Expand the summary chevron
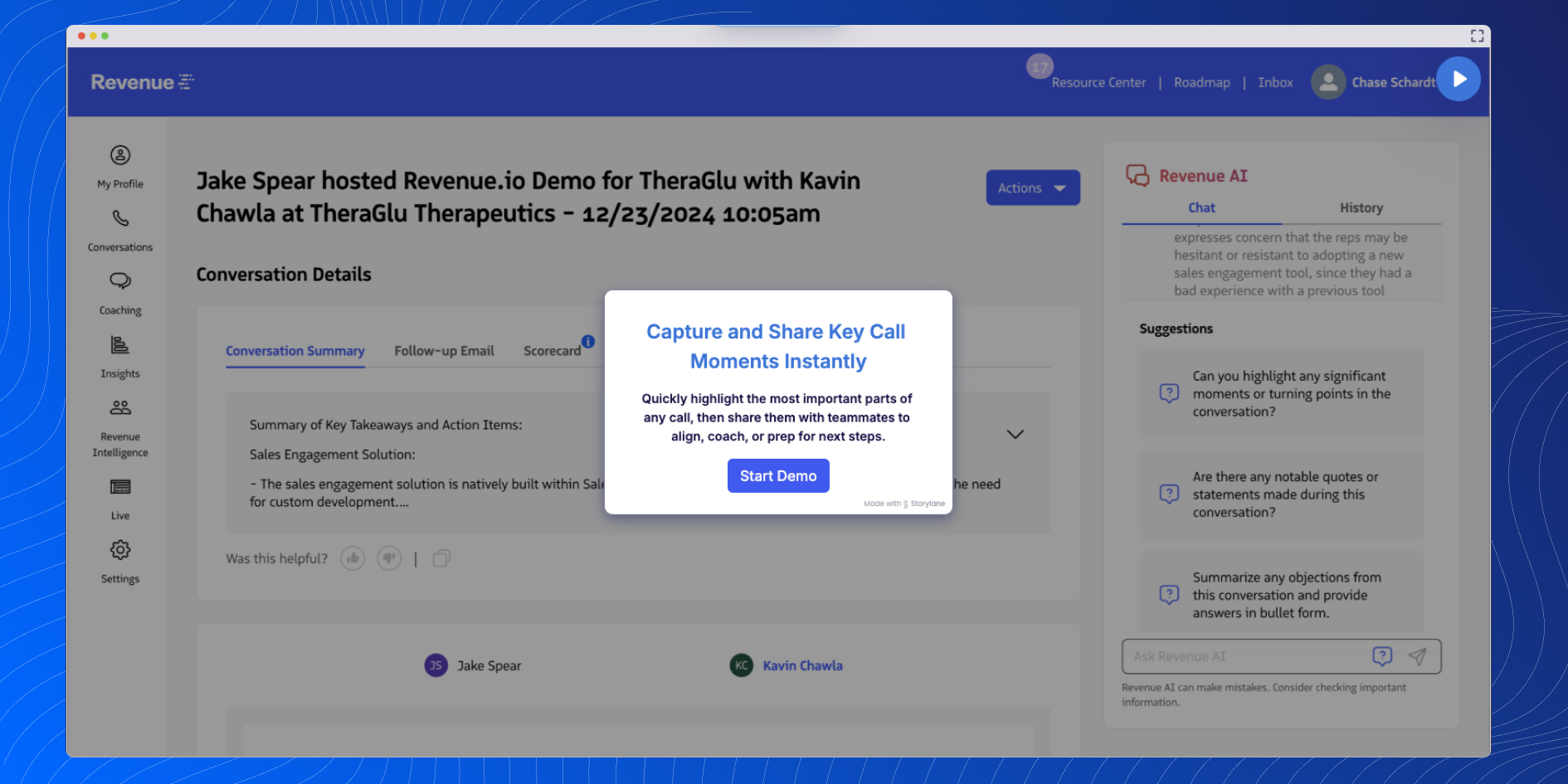This screenshot has height=784, width=1568. (x=1015, y=435)
